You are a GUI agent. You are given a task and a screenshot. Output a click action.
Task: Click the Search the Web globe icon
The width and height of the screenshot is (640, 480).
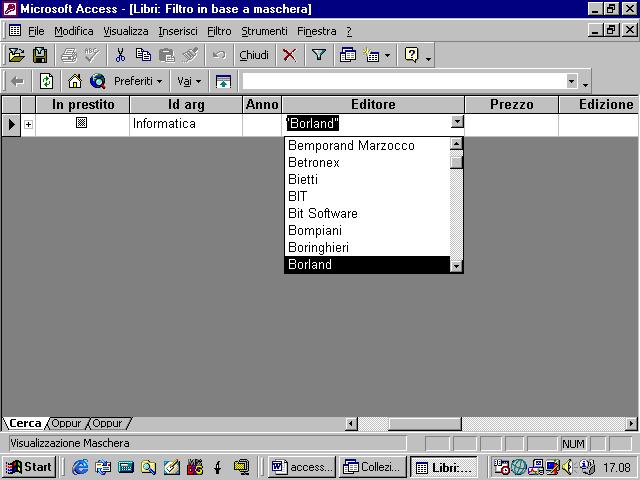click(x=98, y=81)
